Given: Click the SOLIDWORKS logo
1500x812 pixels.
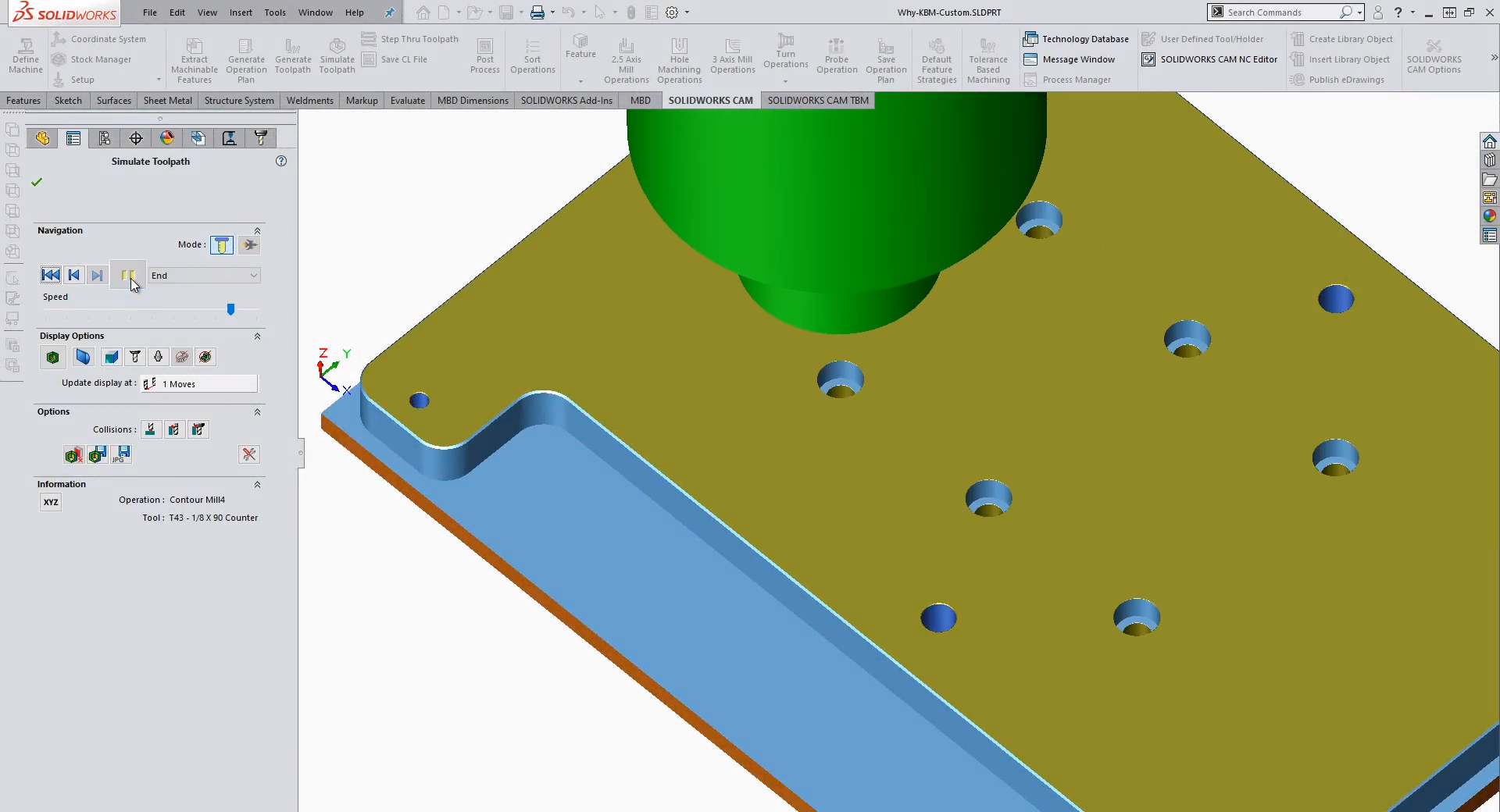Looking at the screenshot, I should tap(64, 12).
